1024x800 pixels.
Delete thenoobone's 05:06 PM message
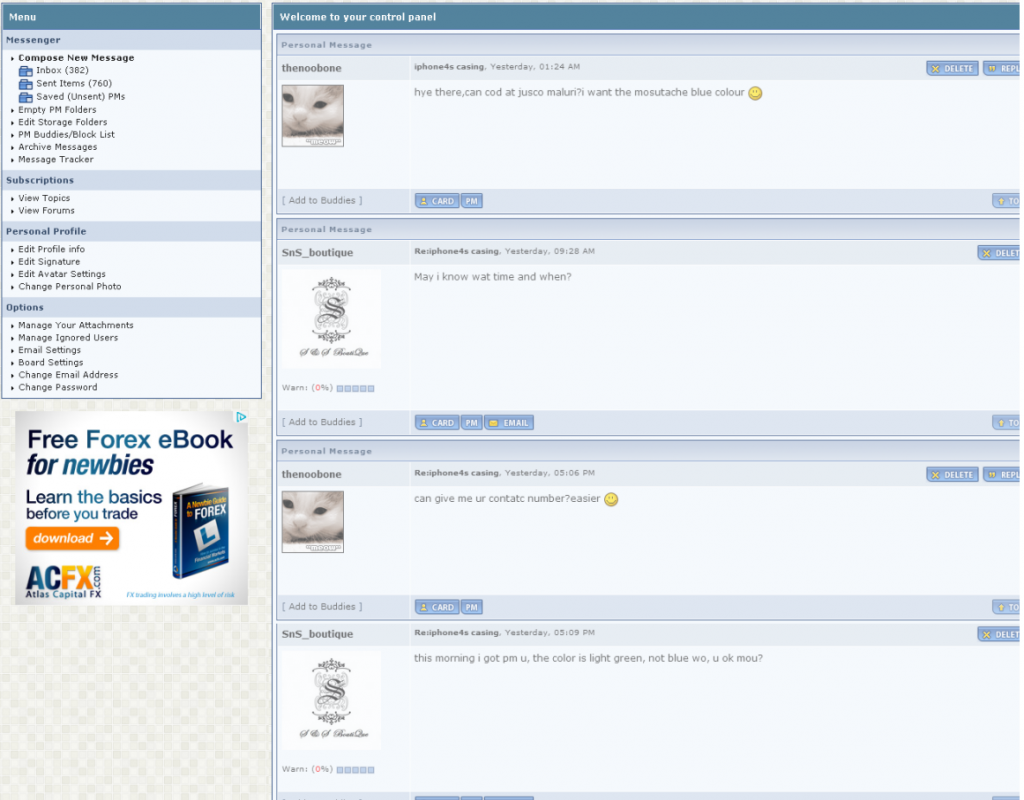[952, 475]
